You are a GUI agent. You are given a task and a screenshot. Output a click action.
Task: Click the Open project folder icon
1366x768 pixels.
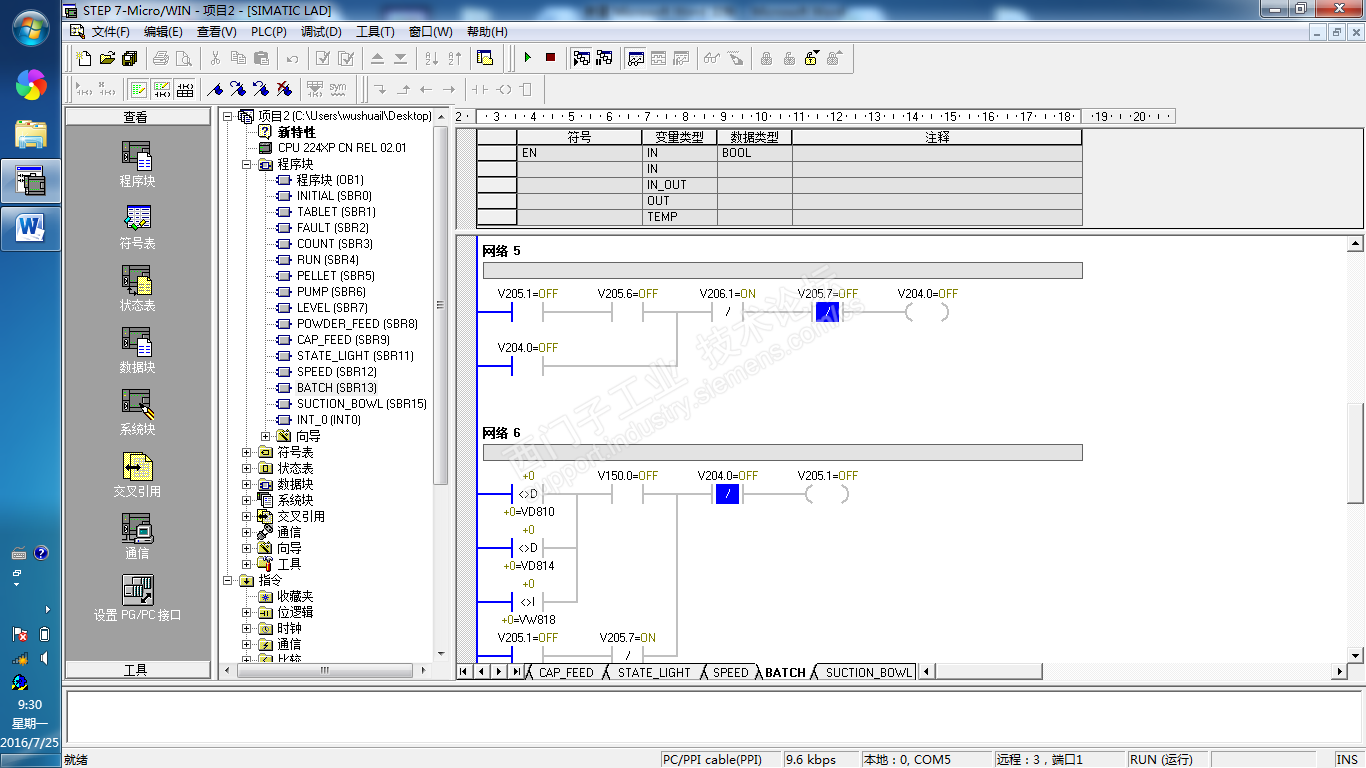pos(107,58)
